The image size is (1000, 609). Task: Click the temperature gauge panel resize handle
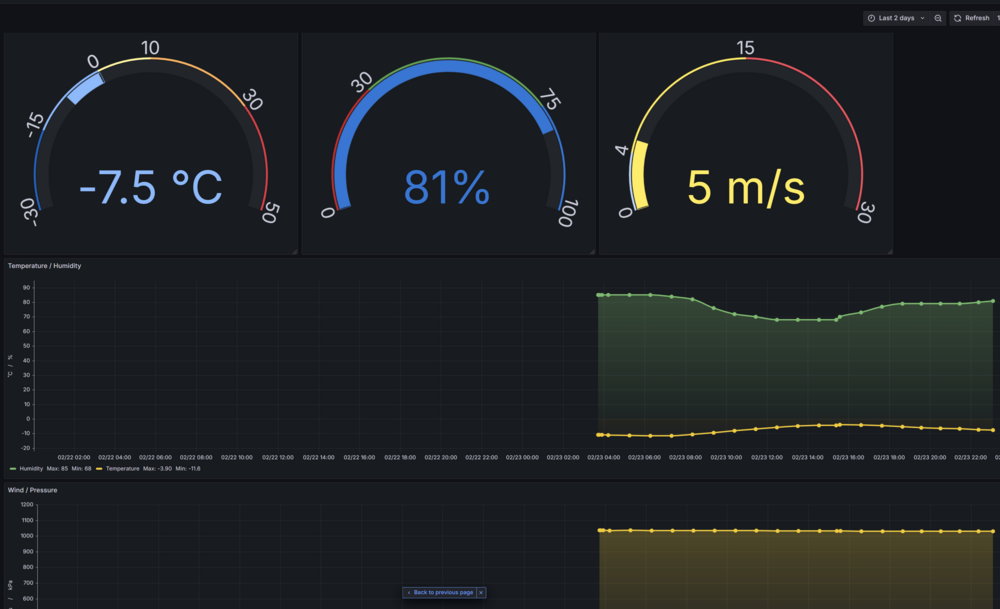pos(295,252)
